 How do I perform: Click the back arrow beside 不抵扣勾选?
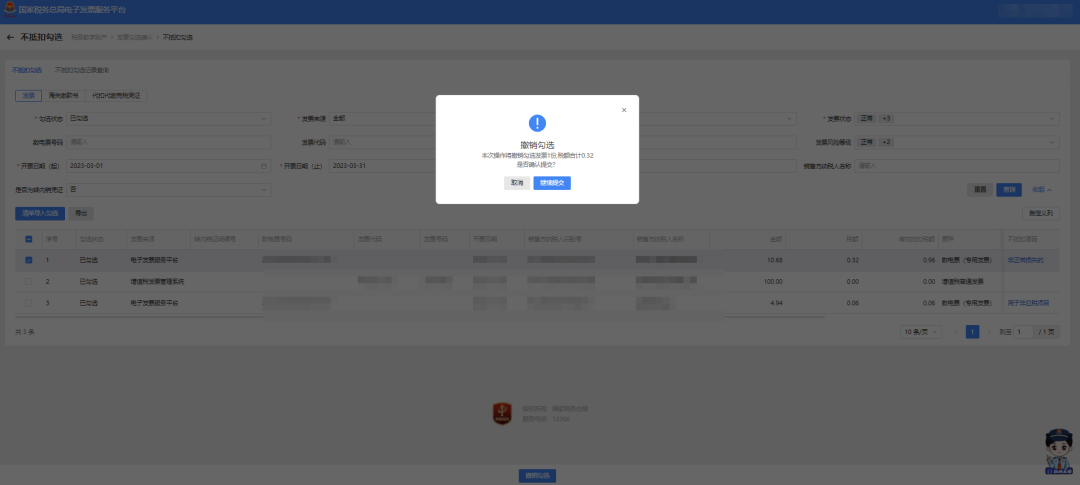pos(10,37)
